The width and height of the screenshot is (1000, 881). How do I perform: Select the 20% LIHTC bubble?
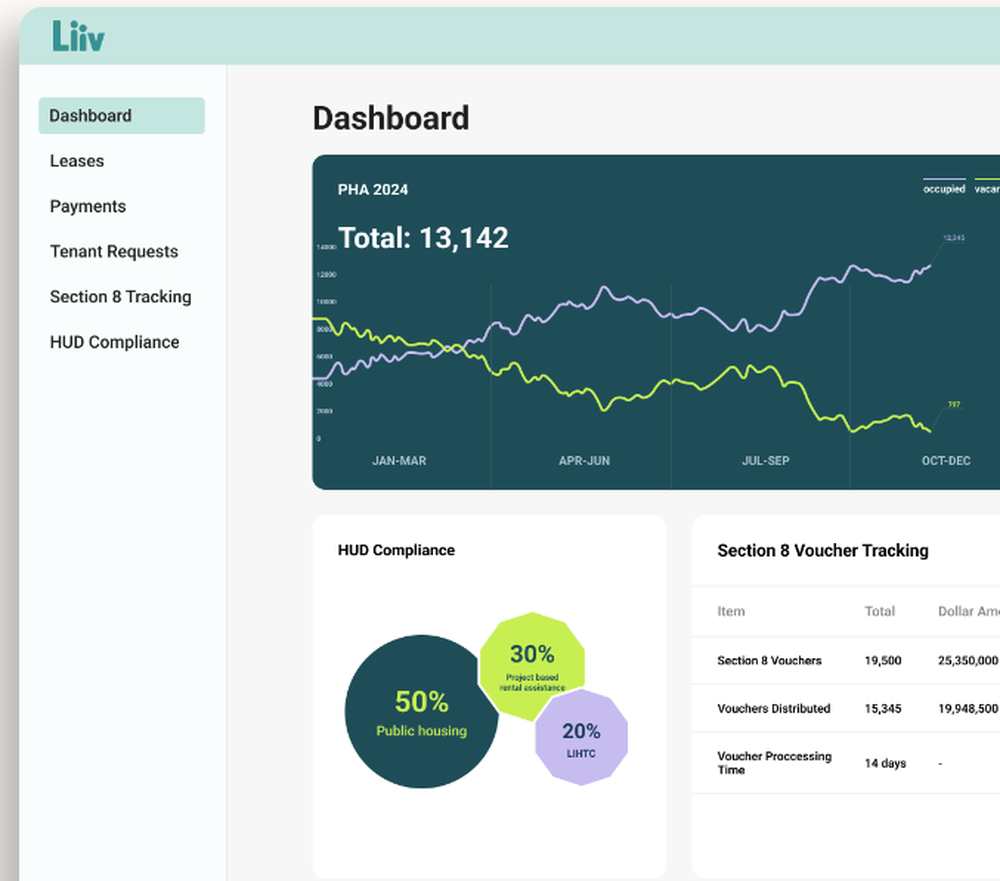click(580, 740)
